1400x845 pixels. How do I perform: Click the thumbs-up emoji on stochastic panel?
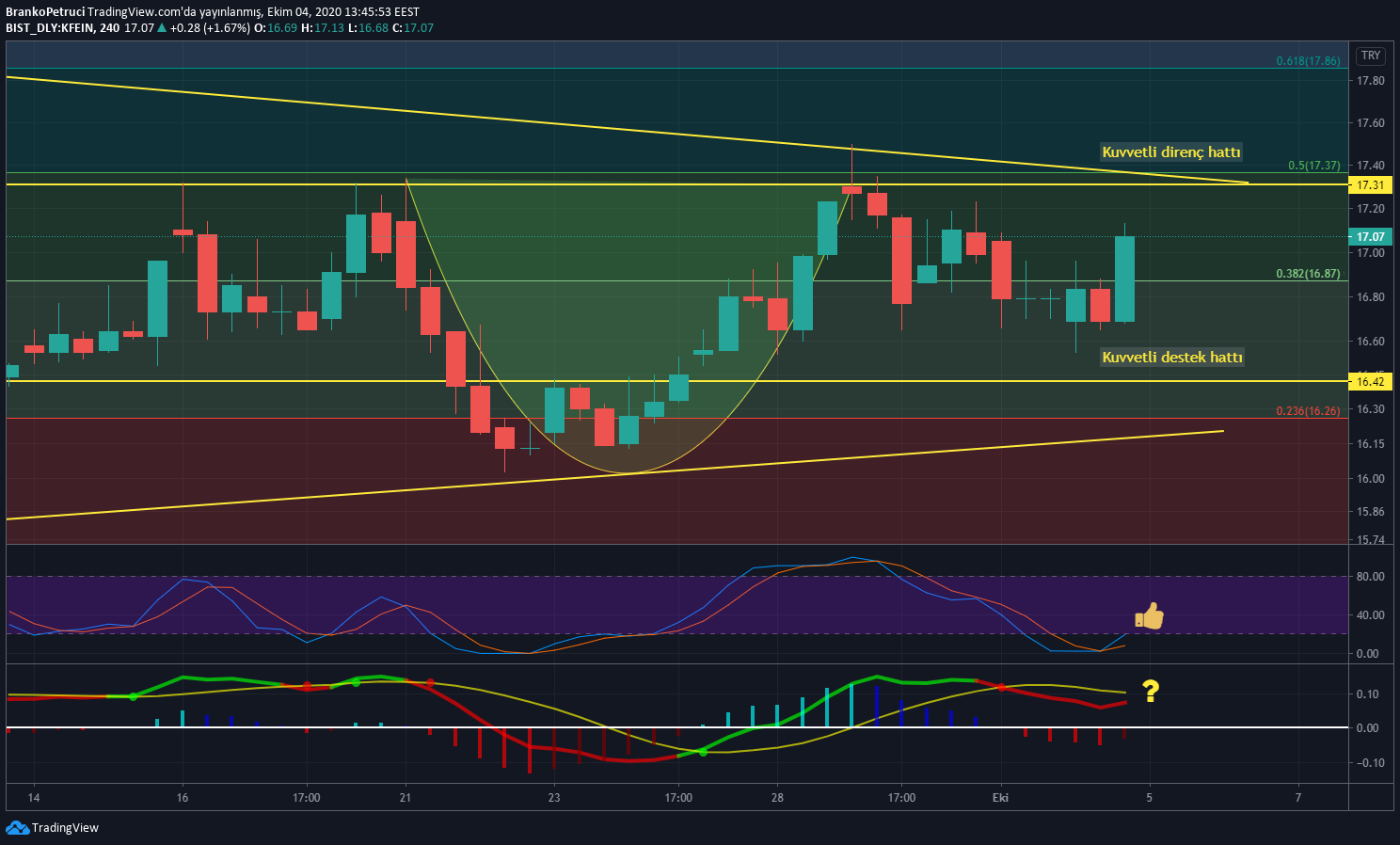(1150, 616)
